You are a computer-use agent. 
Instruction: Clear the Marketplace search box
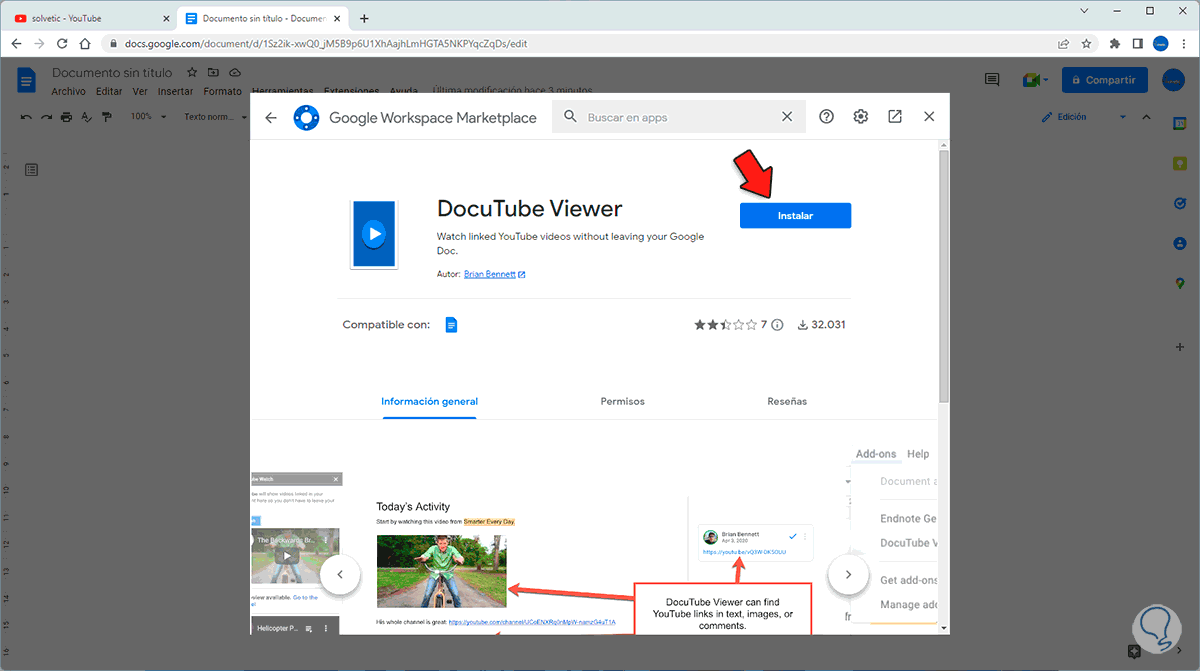[787, 117]
